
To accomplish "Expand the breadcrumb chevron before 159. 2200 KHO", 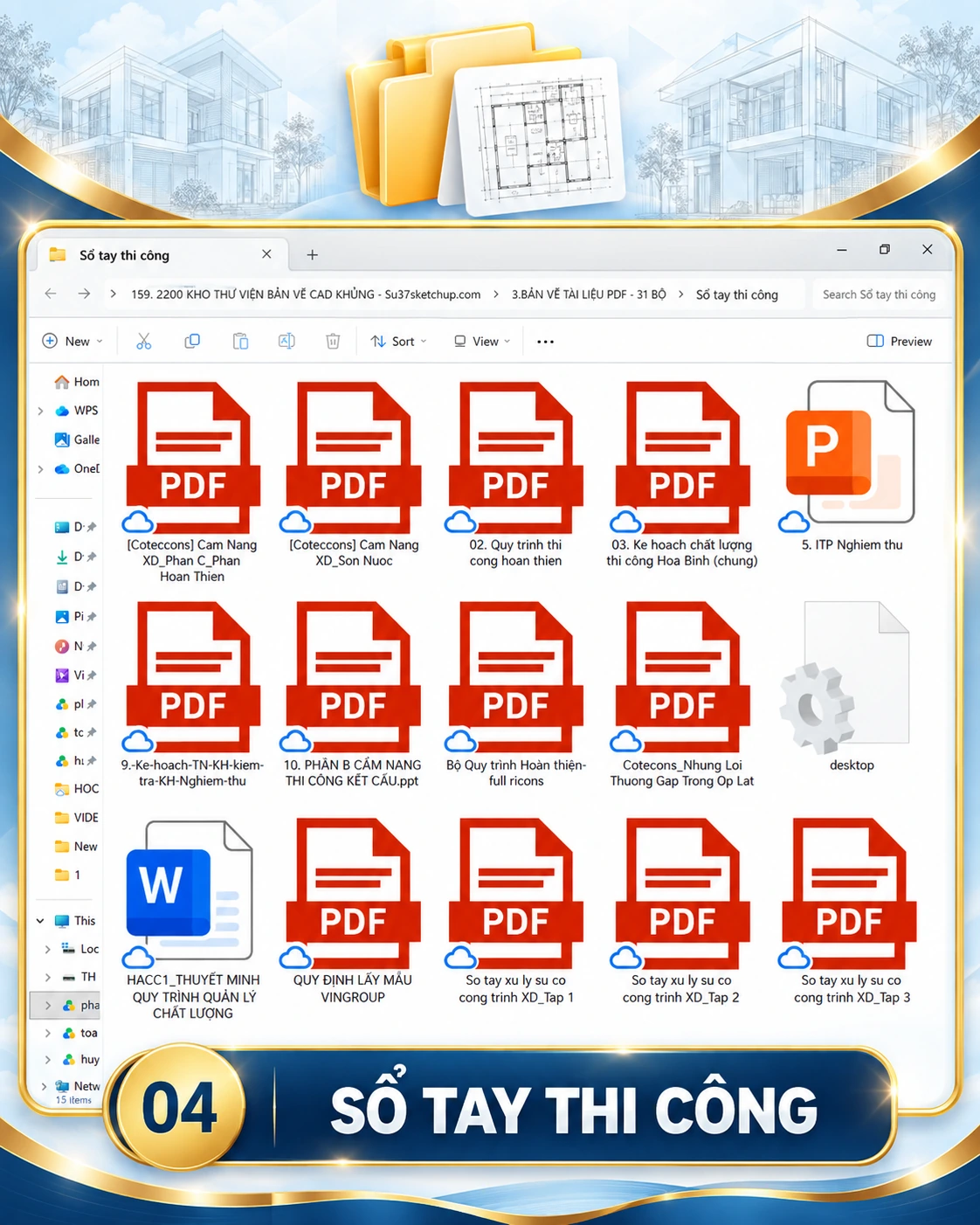I will click(113, 294).
